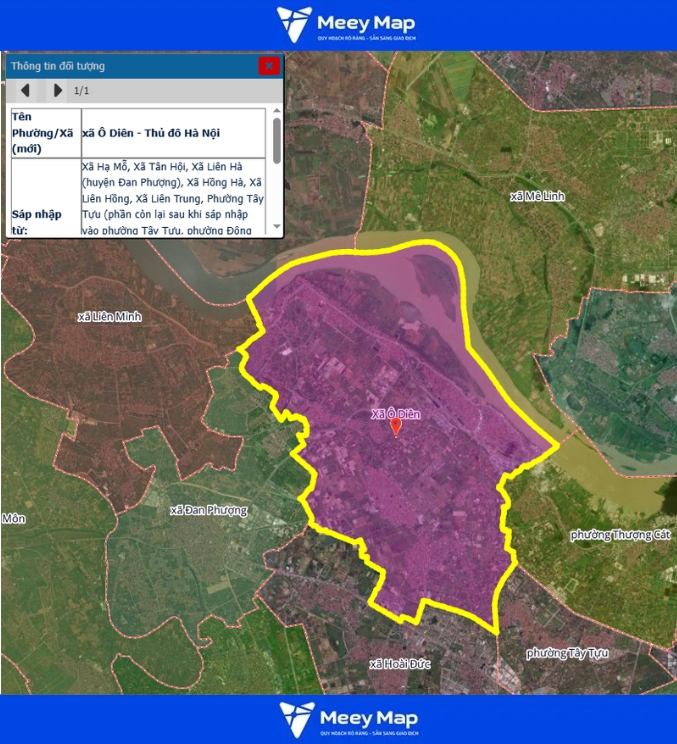Select the phường Tây Tựu map label
The height and width of the screenshot is (744, 677).
coord(567,653)
